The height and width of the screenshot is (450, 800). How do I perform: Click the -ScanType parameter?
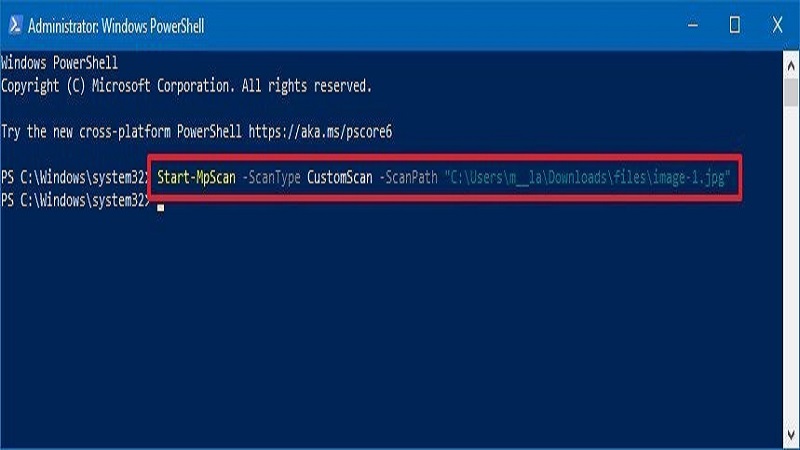point(271,177)
